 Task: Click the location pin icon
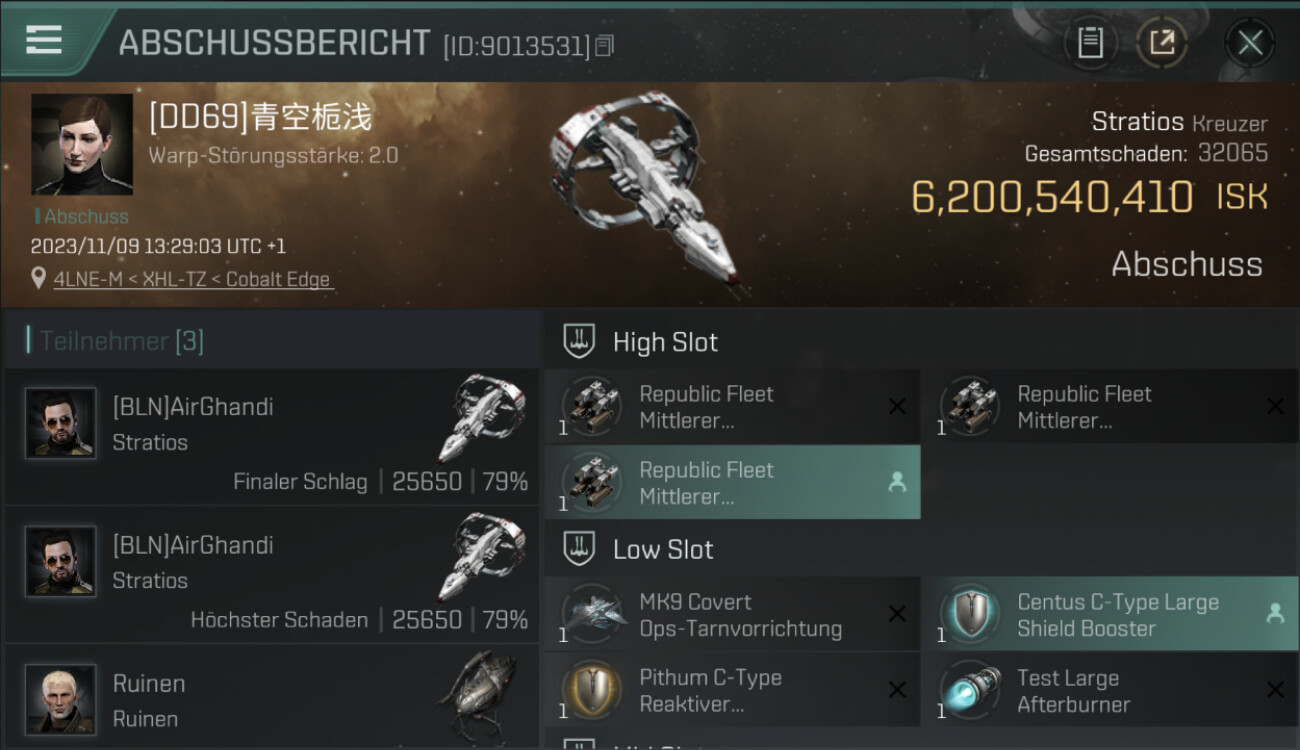(x=39, y=279)
